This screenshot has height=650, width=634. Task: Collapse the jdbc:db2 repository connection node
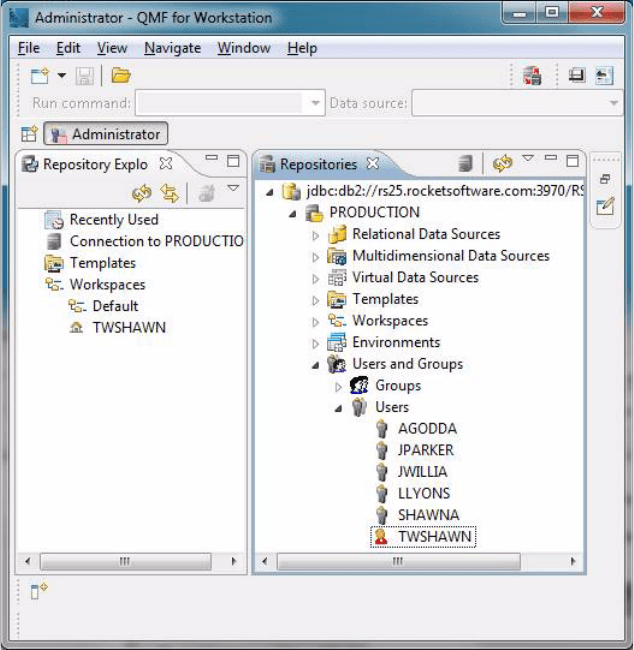tap(270, 192)
